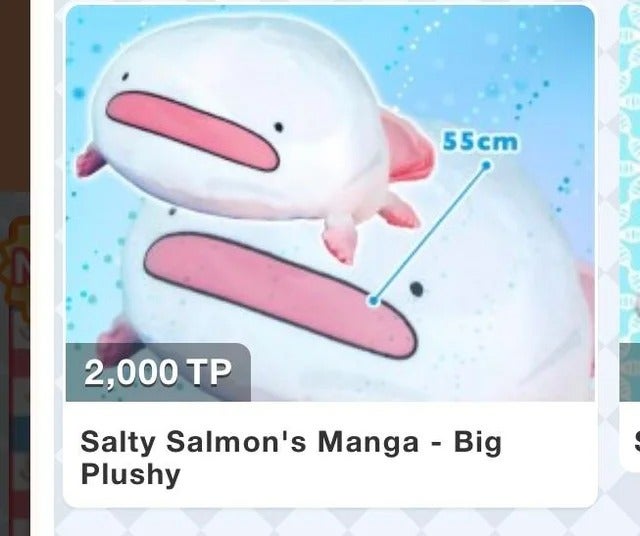Tap the top dot of the 55cm measurement line
The image size is (640, 536).
[486, 165]
